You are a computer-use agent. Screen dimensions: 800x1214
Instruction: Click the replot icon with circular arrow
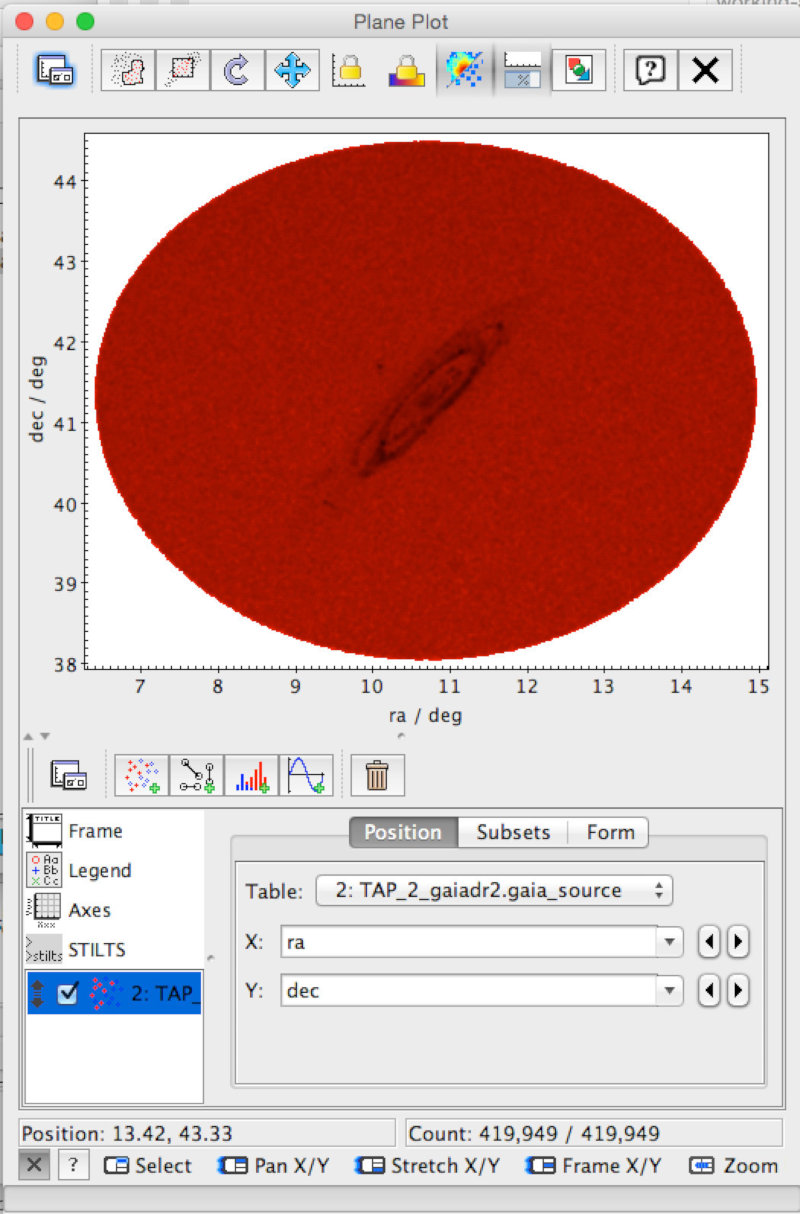pos(237,69)
